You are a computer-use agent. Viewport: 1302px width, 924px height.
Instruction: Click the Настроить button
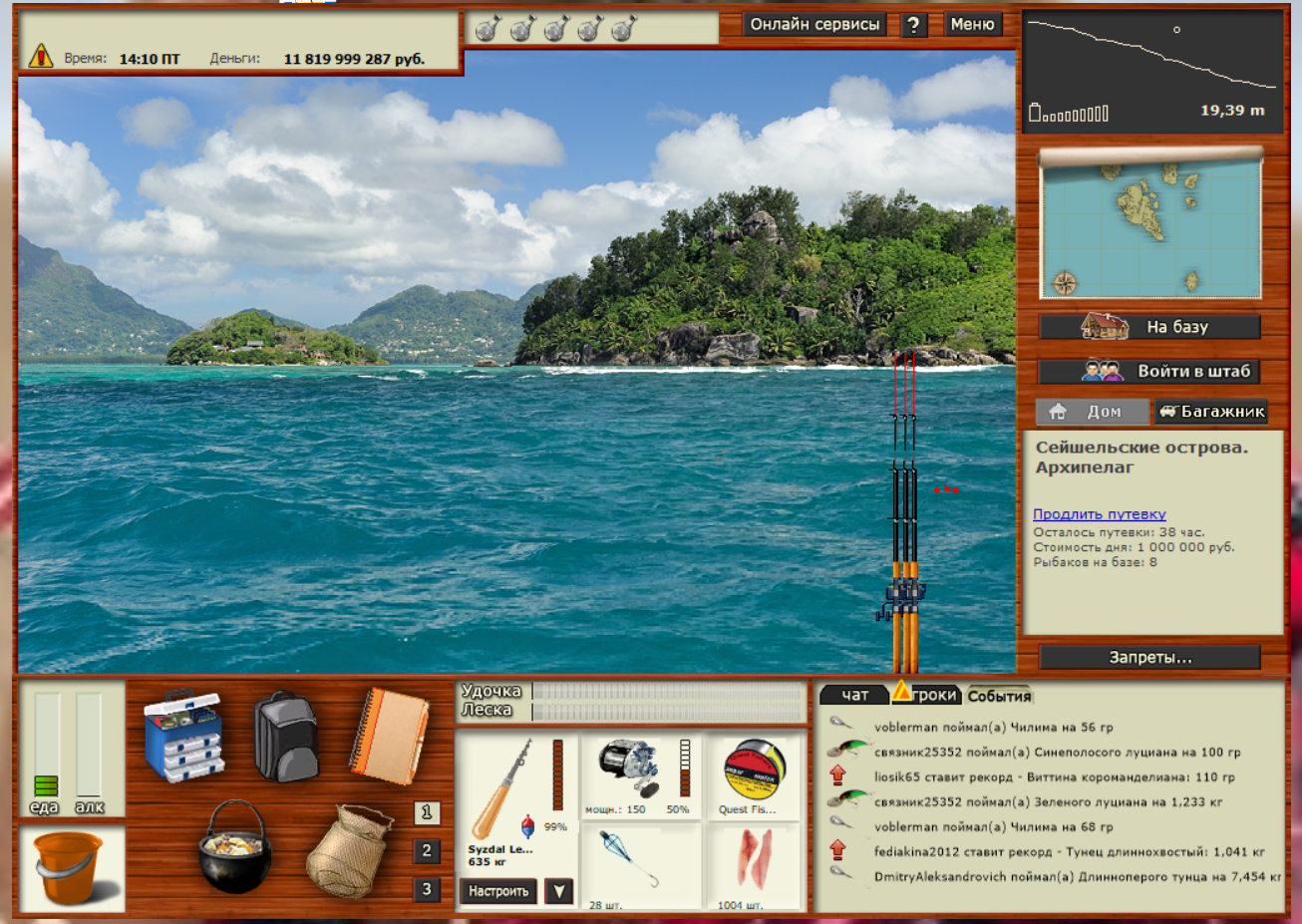[x=498, y=891]
